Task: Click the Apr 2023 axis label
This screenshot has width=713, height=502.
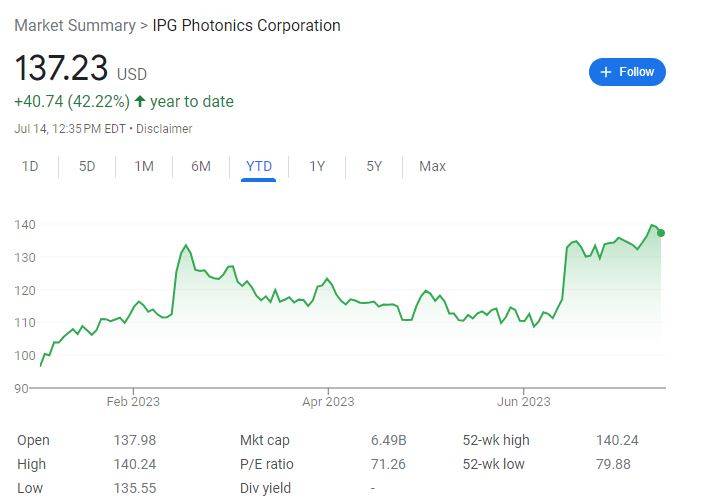Action: (328, 402)
